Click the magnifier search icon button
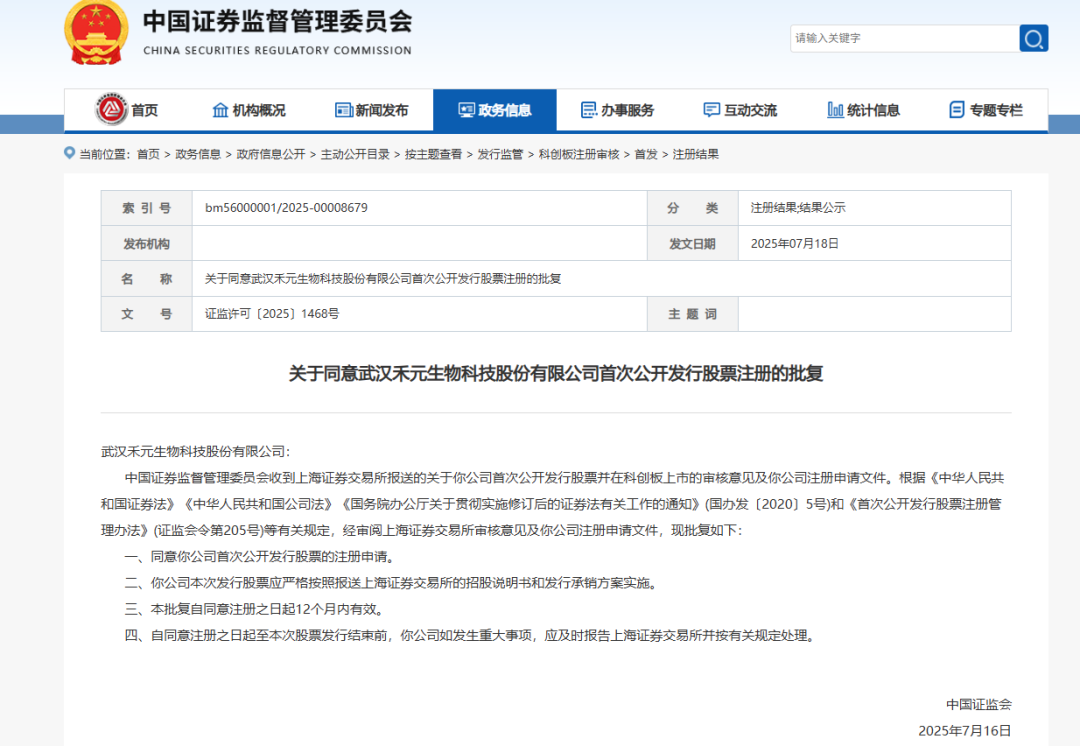1080x746 pixels. point(1033,38)
